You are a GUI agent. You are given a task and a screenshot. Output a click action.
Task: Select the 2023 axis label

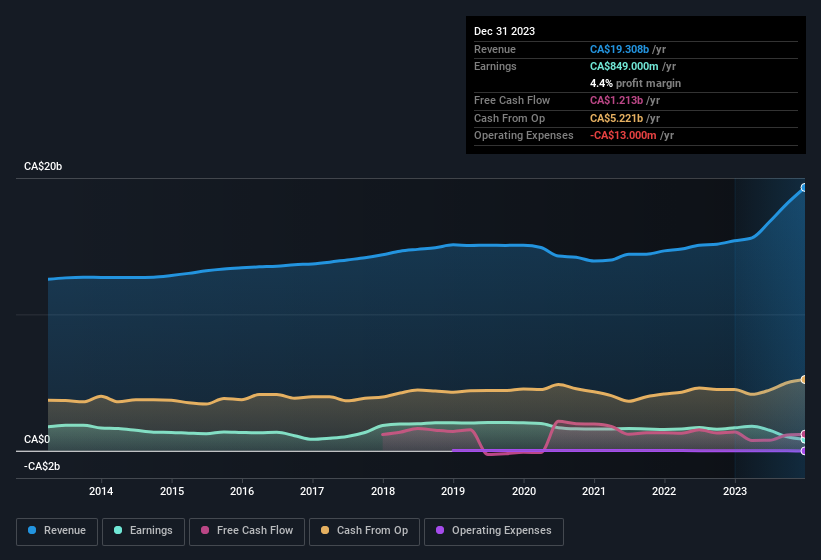(735, 491)
